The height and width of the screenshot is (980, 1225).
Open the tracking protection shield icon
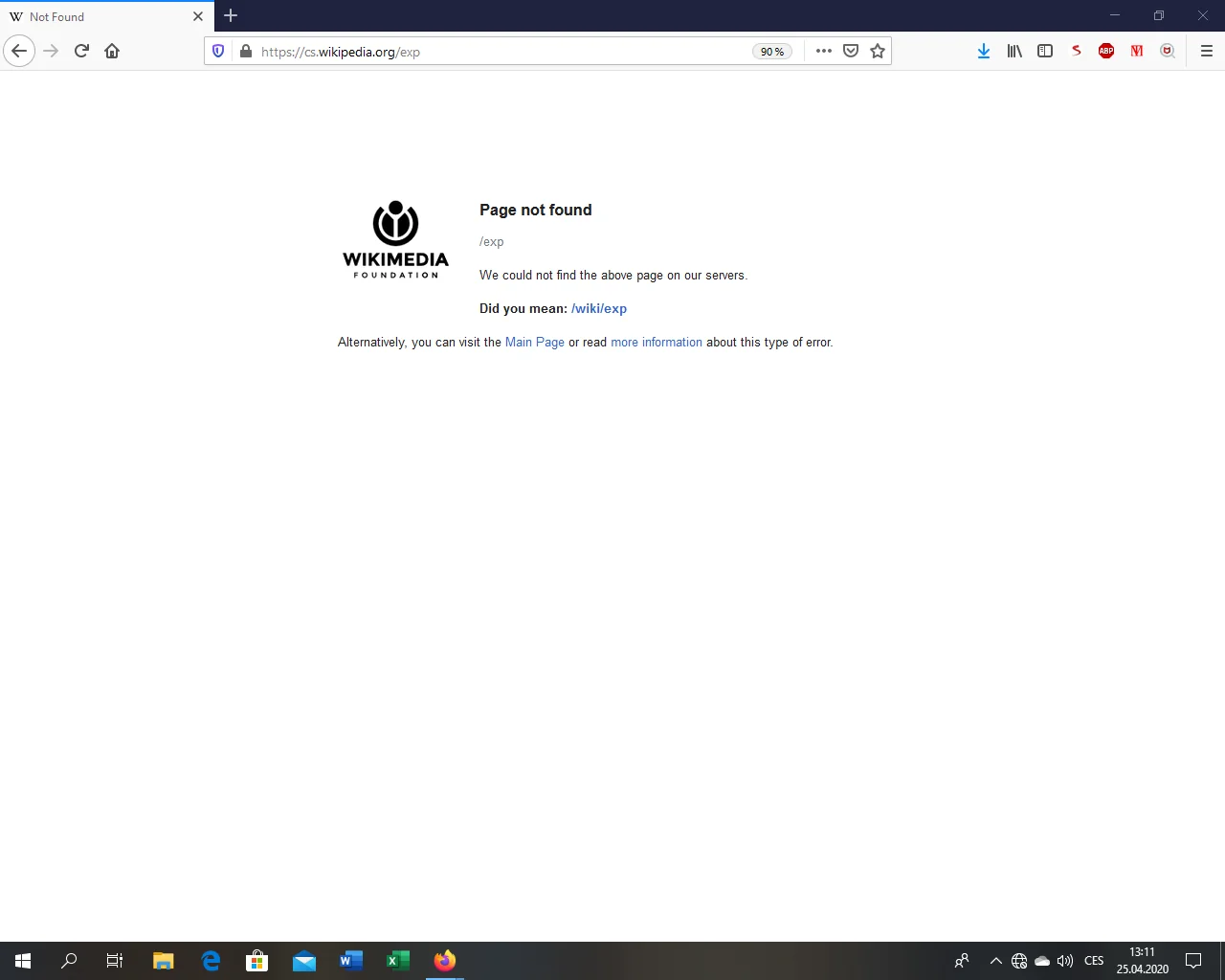218,51
